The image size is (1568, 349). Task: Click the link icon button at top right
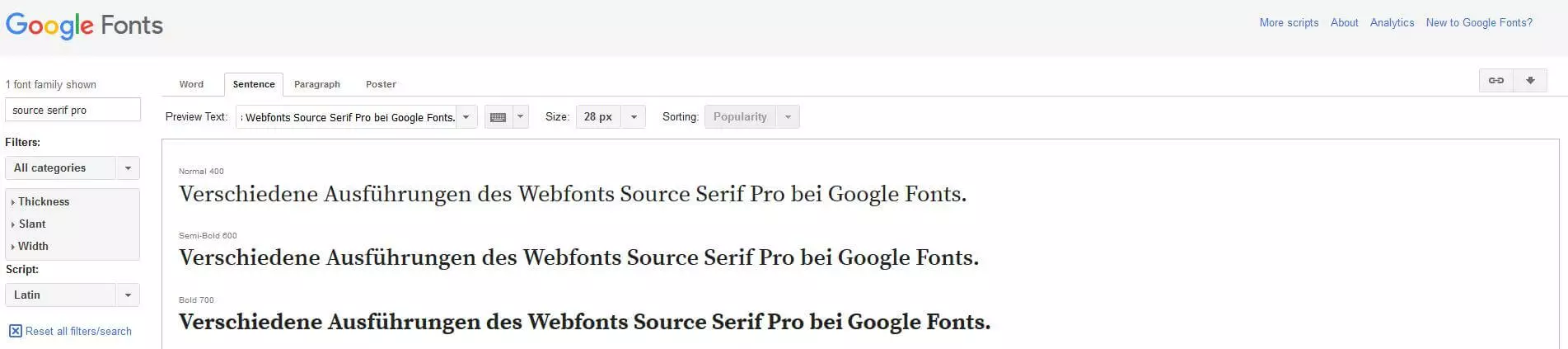point(1496,81)
